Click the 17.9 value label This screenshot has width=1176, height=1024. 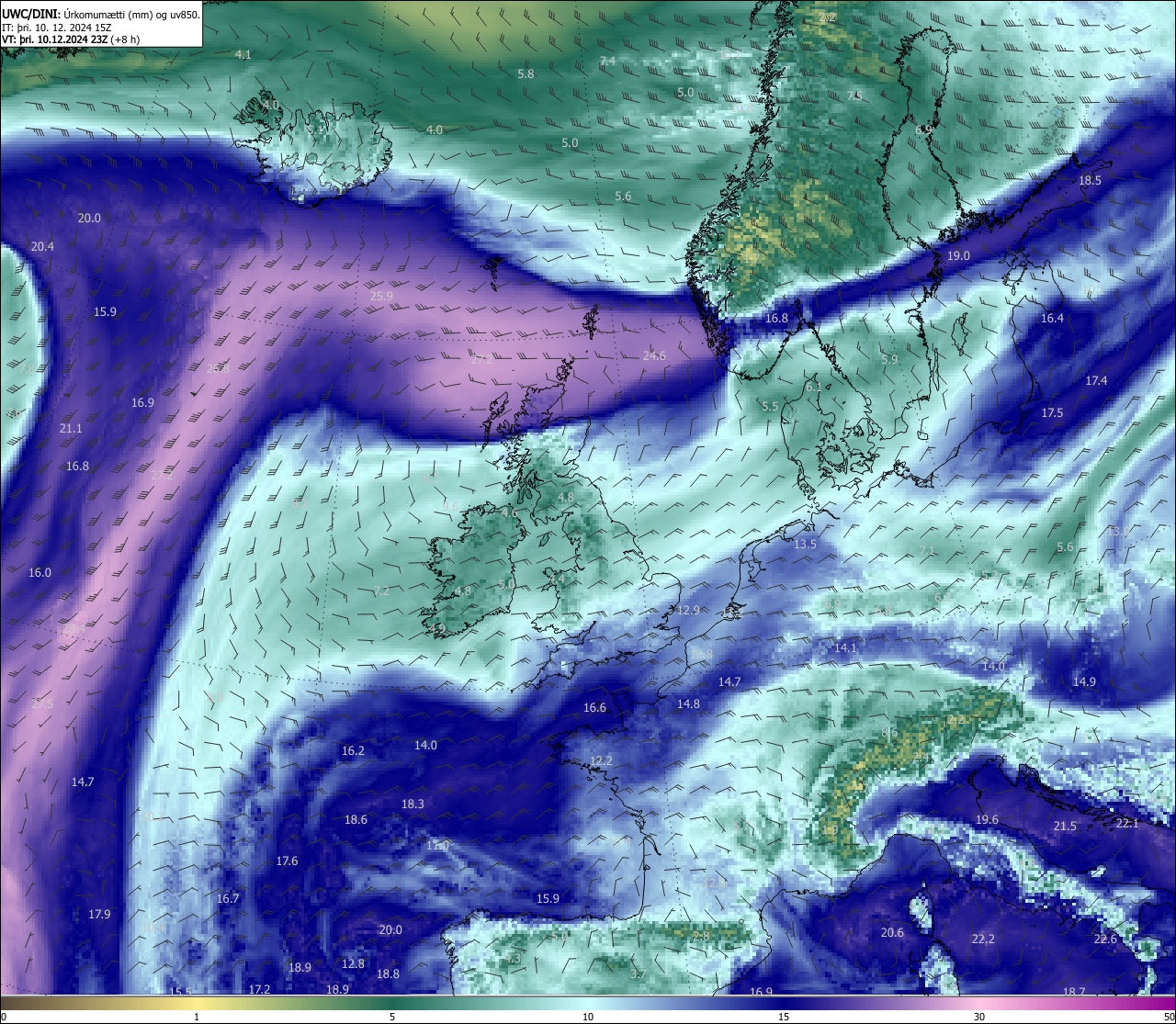point(99,914)
